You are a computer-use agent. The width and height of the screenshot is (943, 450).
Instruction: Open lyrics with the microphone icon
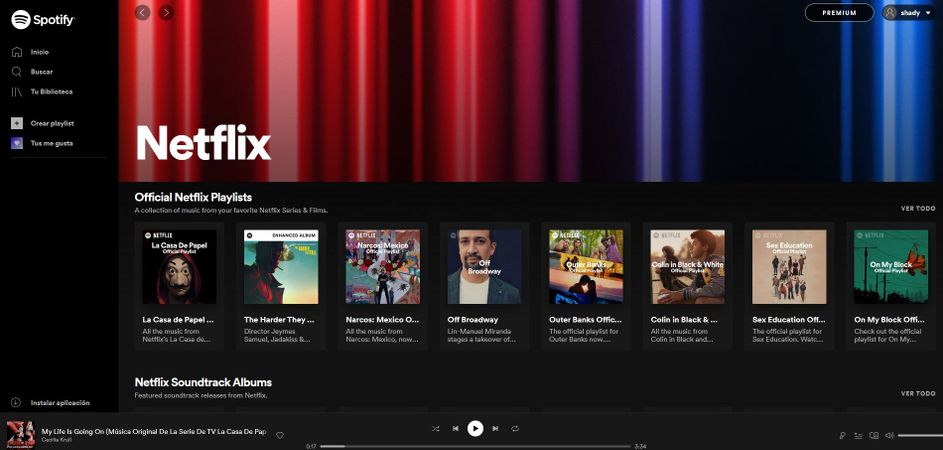point(843,435)
